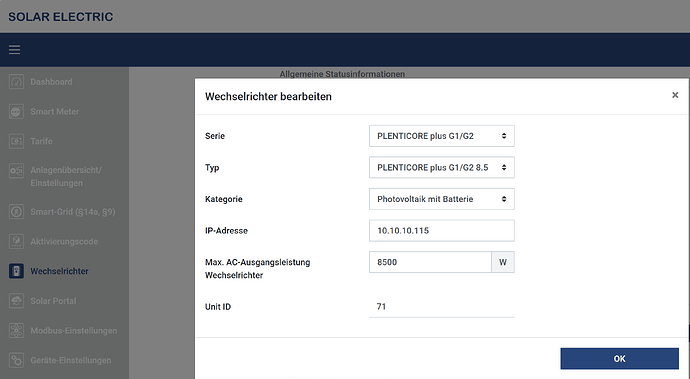The image size is (690, 379).
Task: Click the Dashboard gauge icon
Action: (x=16, y=82)
